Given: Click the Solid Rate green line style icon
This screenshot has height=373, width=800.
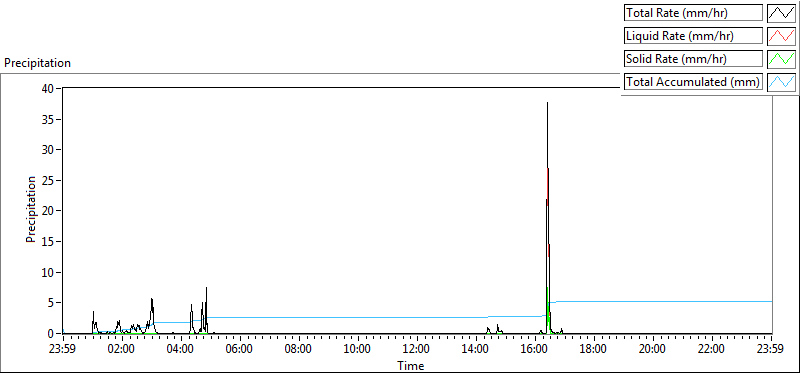Looking at the screenshot, I should tap(782, 59).
